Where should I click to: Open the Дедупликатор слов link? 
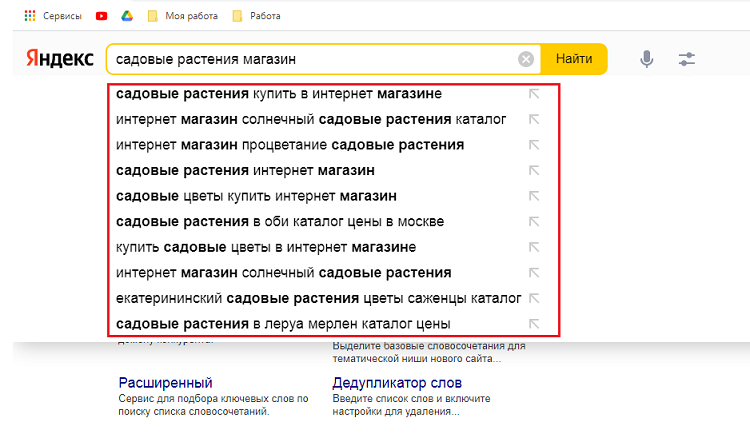coord(397,383)
